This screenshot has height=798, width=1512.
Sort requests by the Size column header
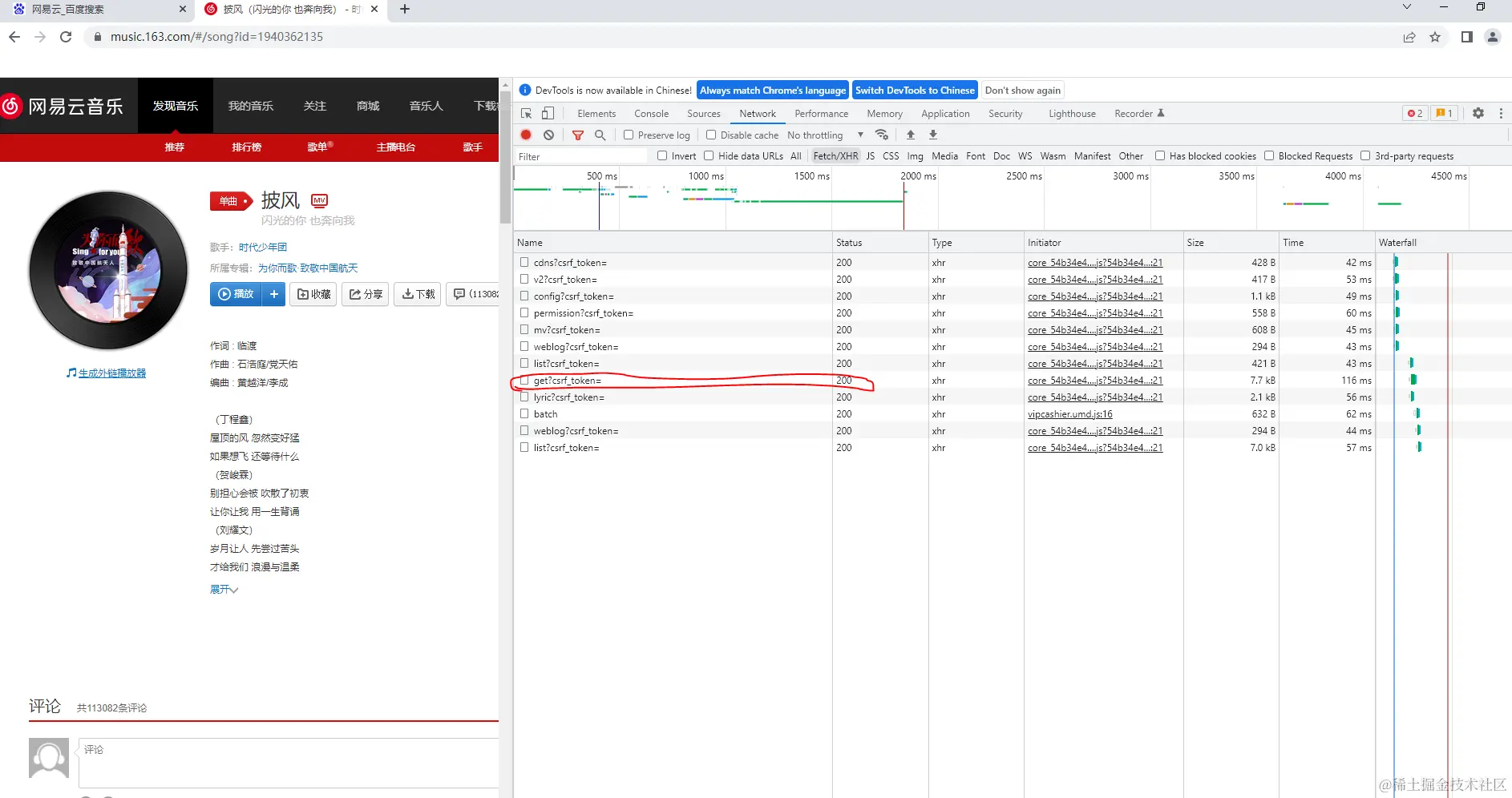[1231, 243]
